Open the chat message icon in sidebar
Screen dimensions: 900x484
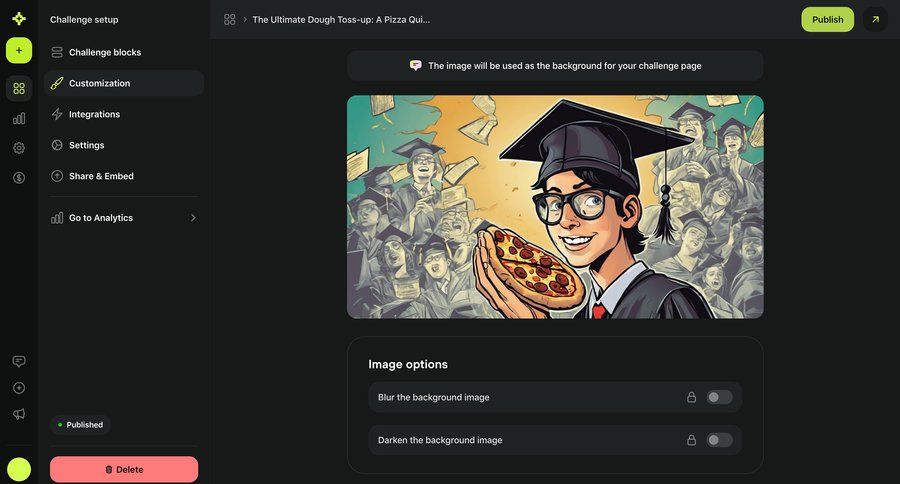click(x=19, y=361)
